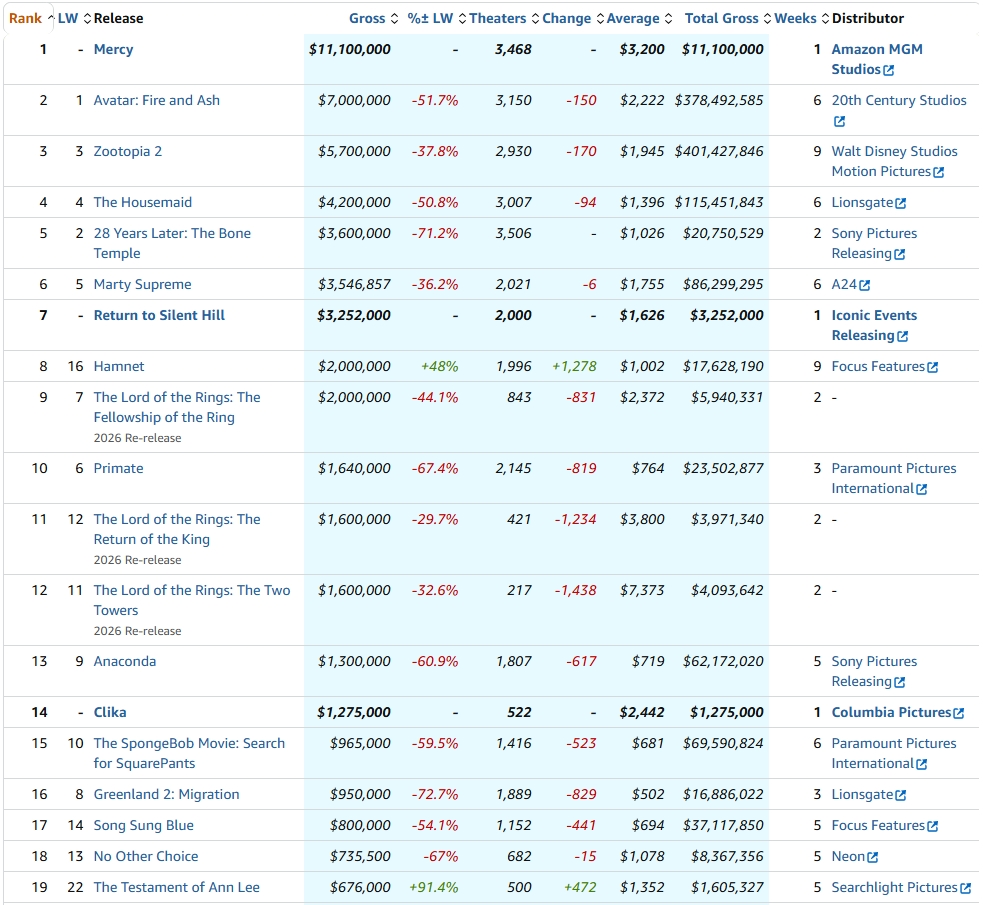Open external link icon beside Amazon MGM Studios

click(x=889, y=70)
